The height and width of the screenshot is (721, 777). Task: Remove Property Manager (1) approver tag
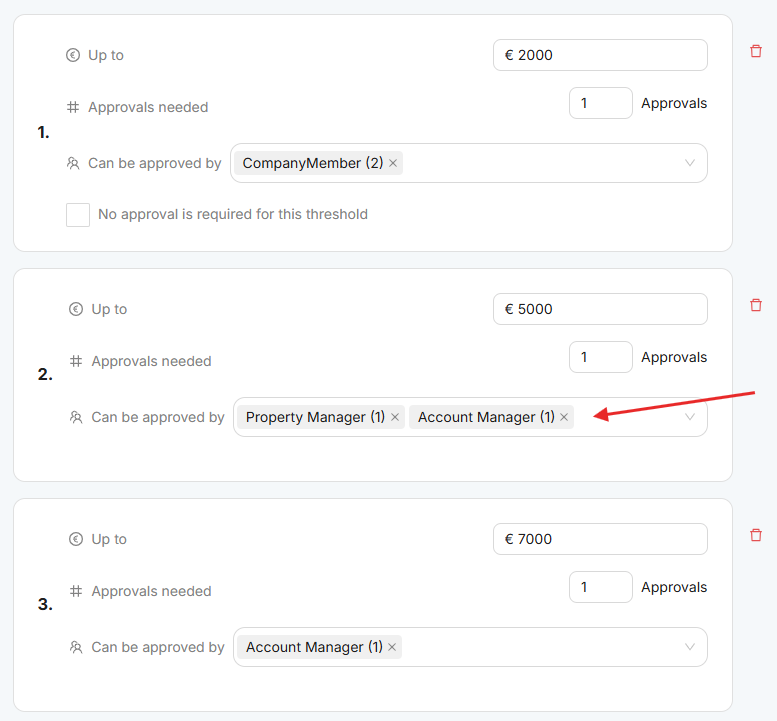tap(395, 417)
